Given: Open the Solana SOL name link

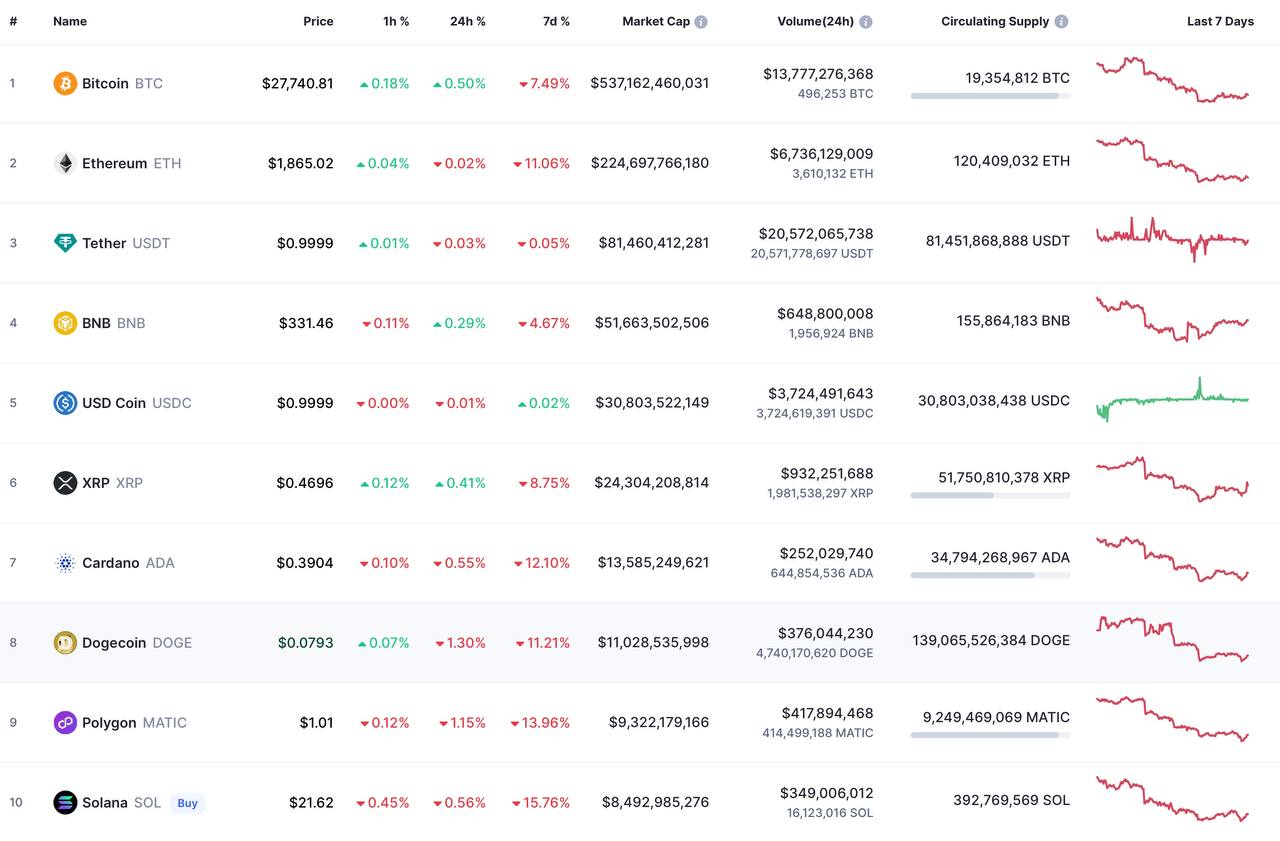Looking at the screenshot, I should 121,803.
